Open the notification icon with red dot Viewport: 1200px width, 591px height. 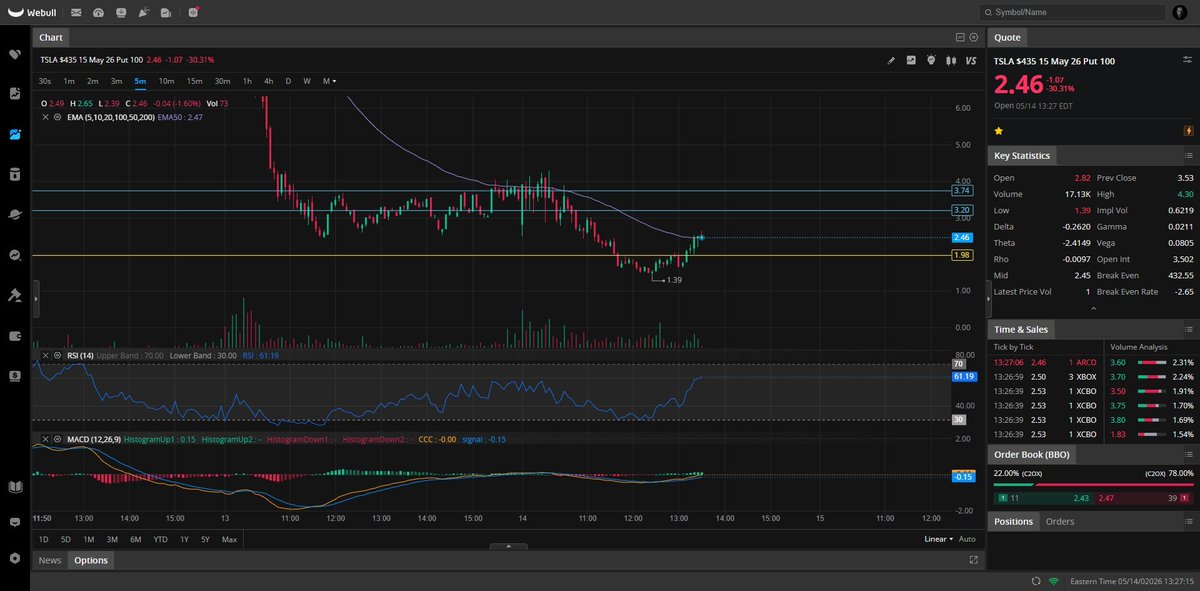tap(192, 12)
